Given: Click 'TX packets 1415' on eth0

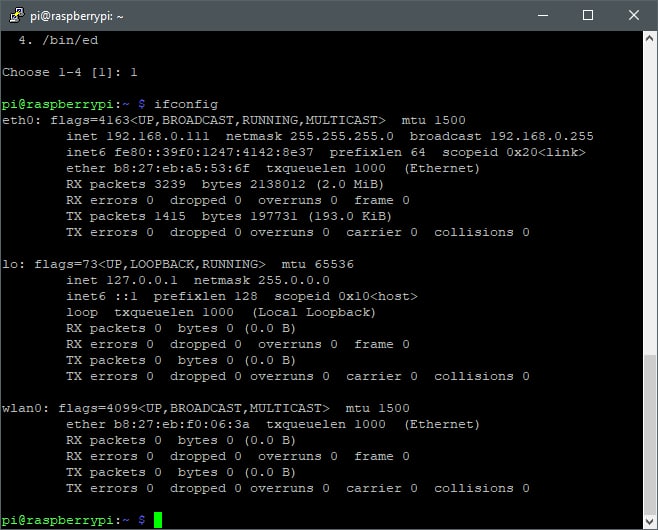Looking at the screenshot, I should click(126, 217).
